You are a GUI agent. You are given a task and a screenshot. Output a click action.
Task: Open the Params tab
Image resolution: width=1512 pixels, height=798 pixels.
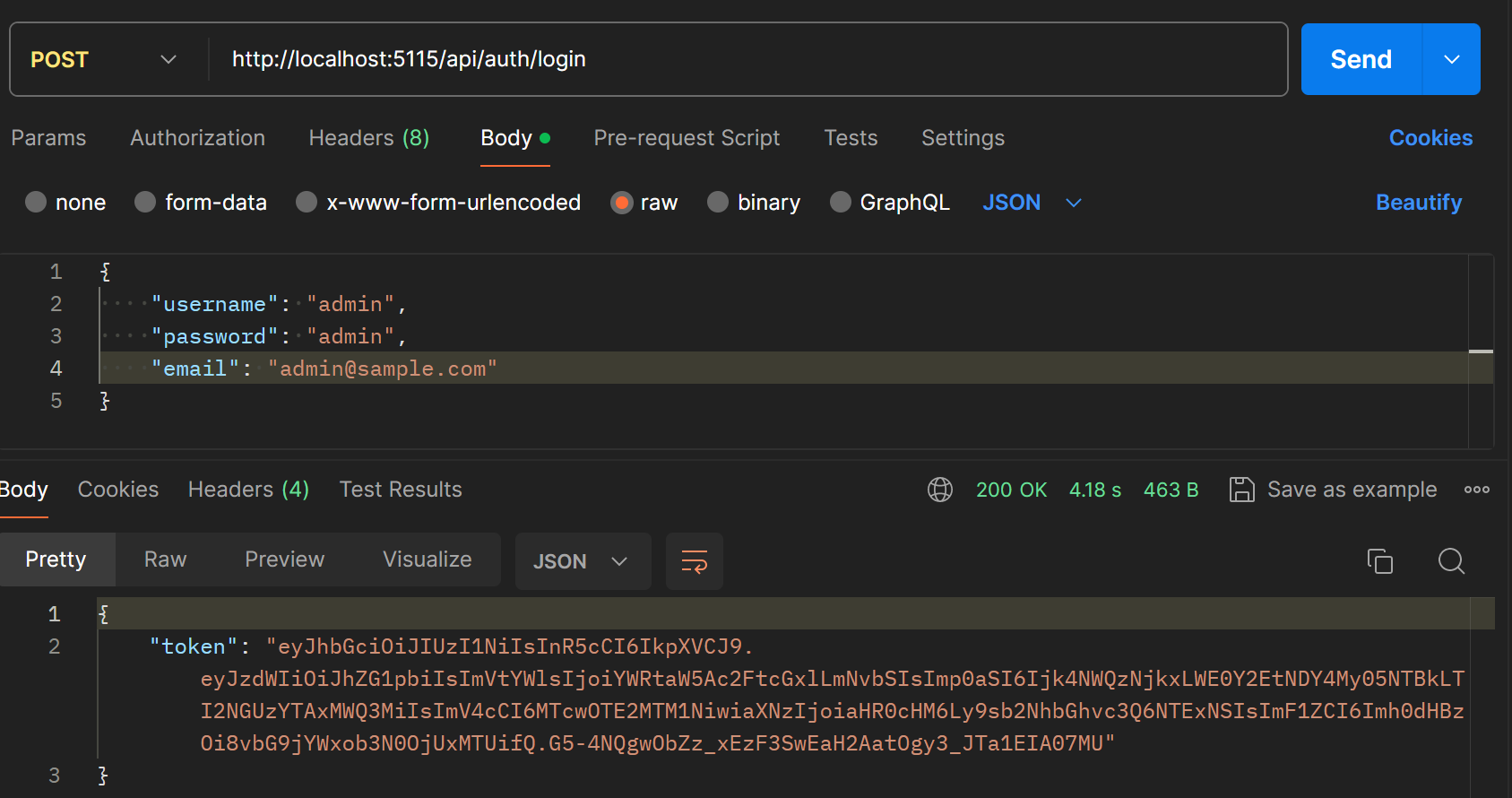(48, 138)
